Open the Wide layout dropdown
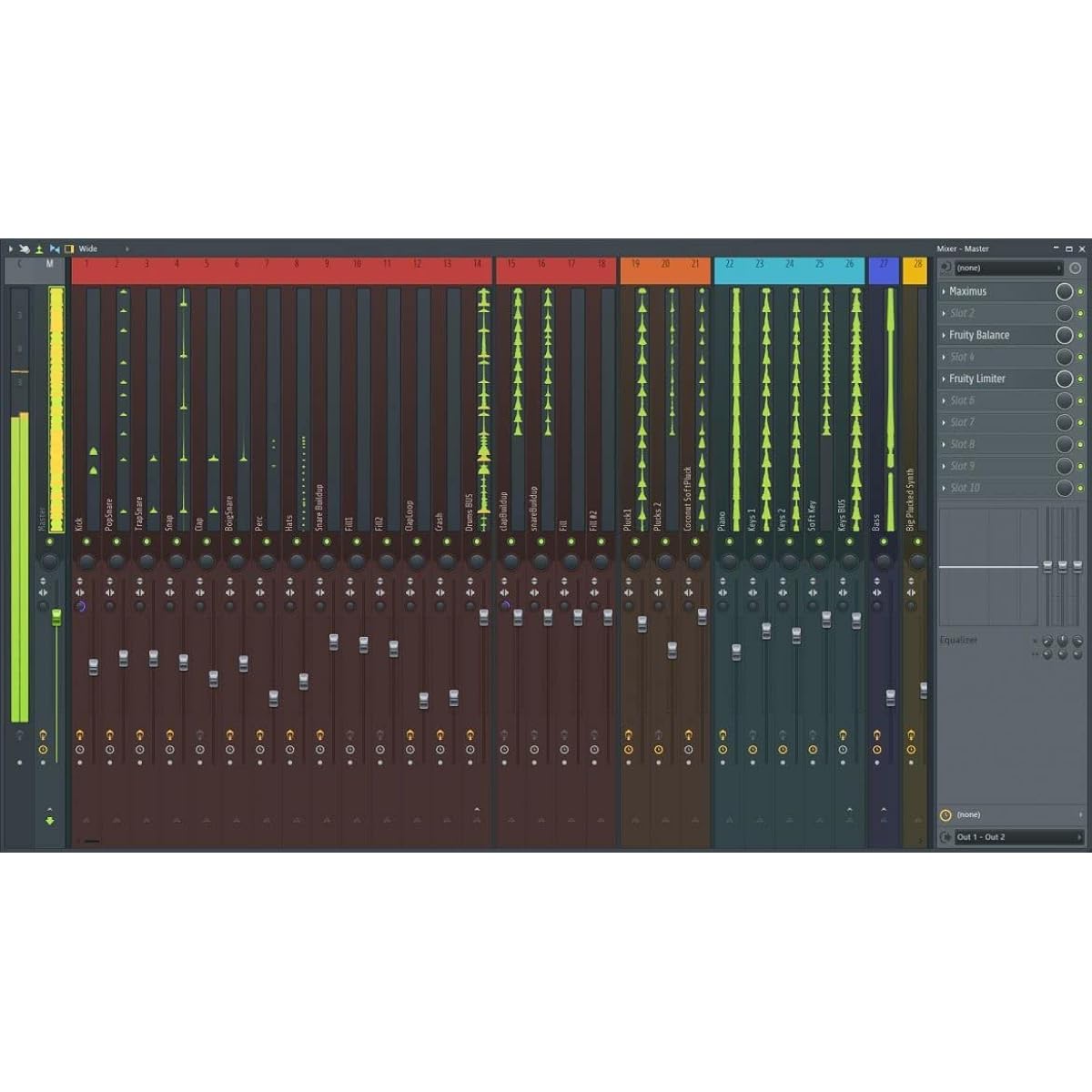Viewport: 1092px width, 1092px height. [103, 248]
